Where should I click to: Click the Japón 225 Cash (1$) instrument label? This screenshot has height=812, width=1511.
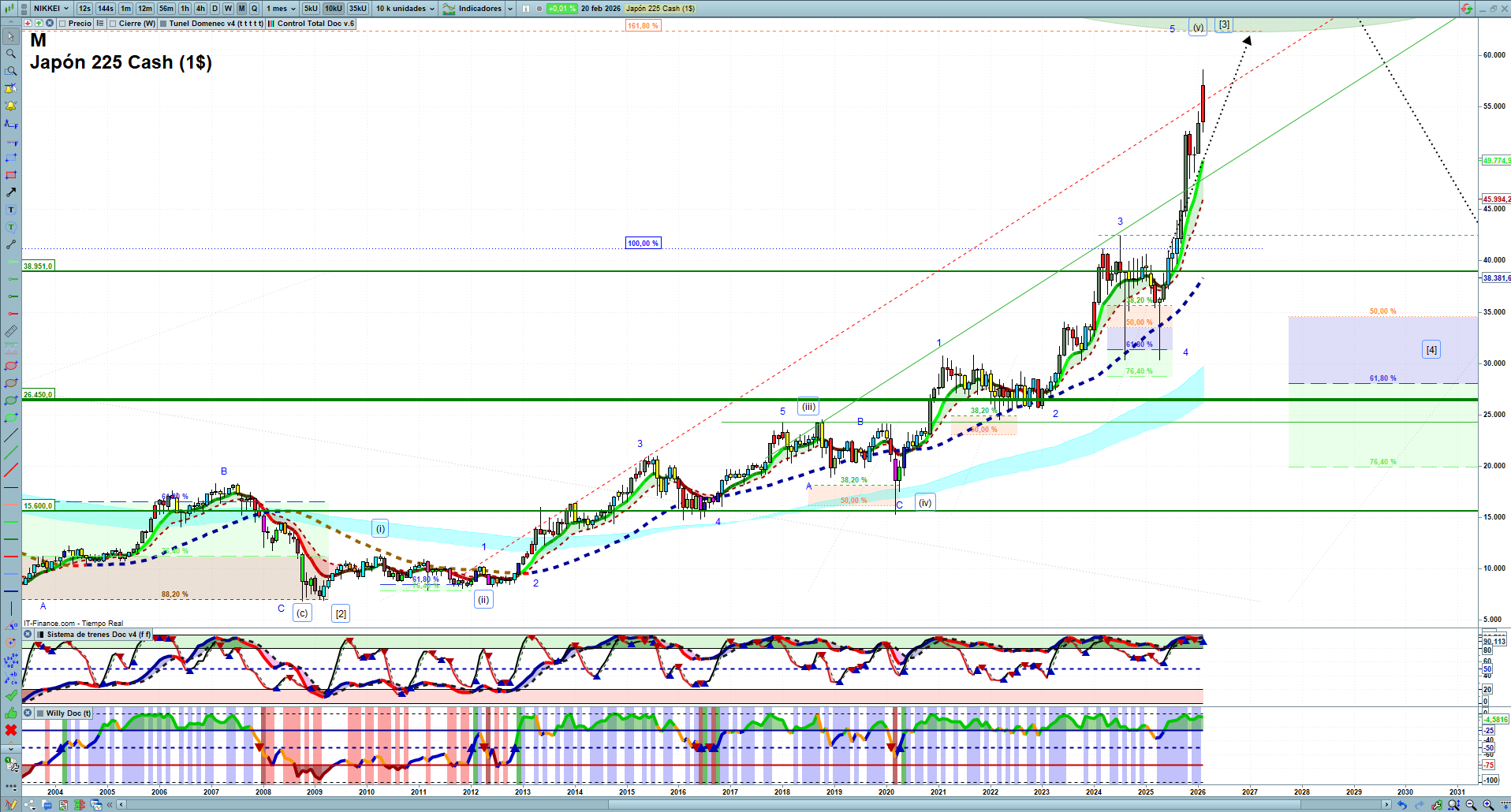tap(661, 9)
